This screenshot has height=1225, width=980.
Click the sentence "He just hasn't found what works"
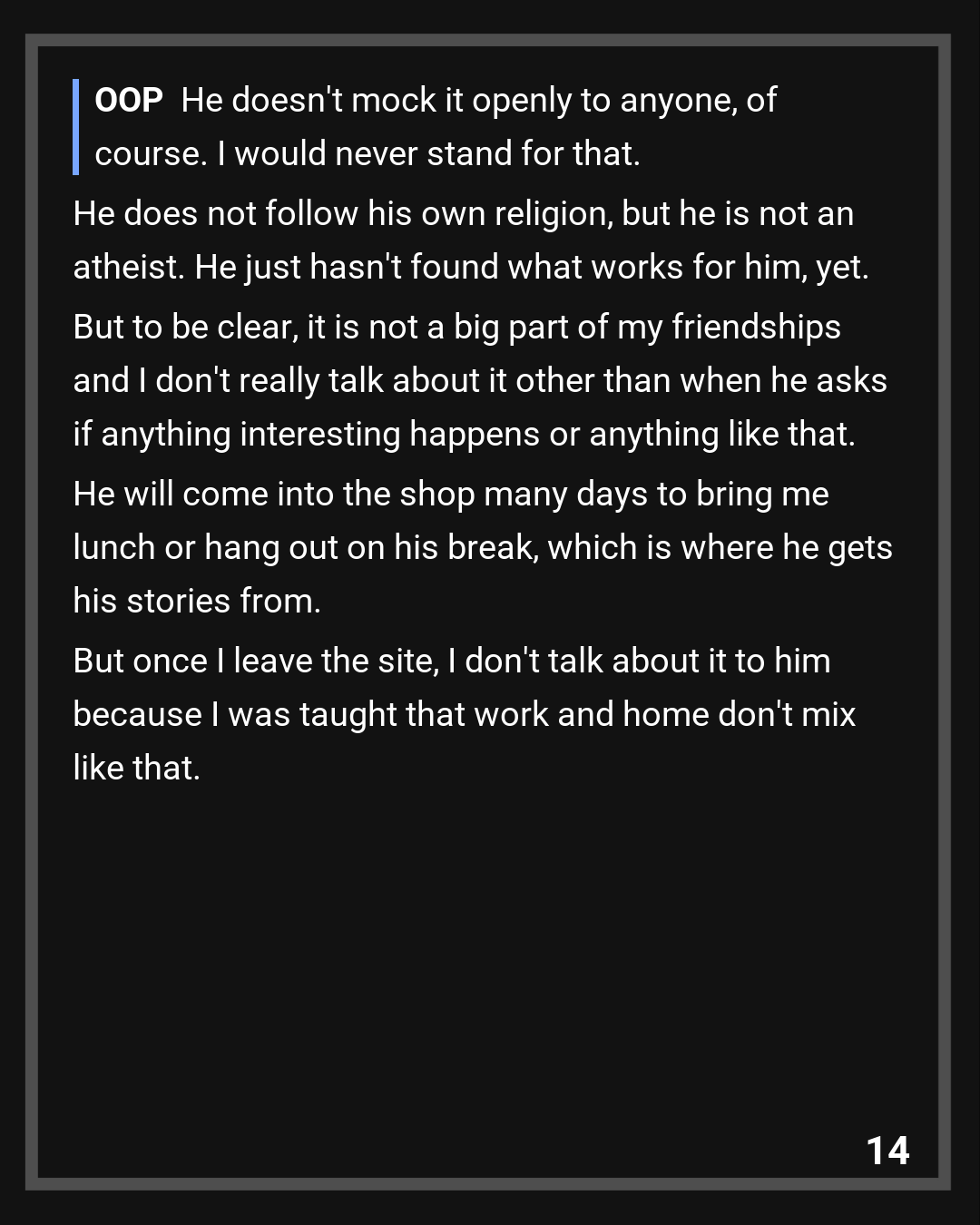pos(532,267)
